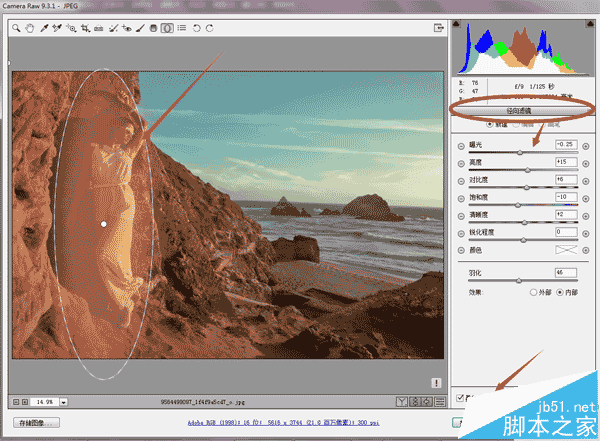Image resolution: width=600 pixels, height=441 pixels.
Task: Decrease 曝光 with its minus button
Action: coord(461,146)
